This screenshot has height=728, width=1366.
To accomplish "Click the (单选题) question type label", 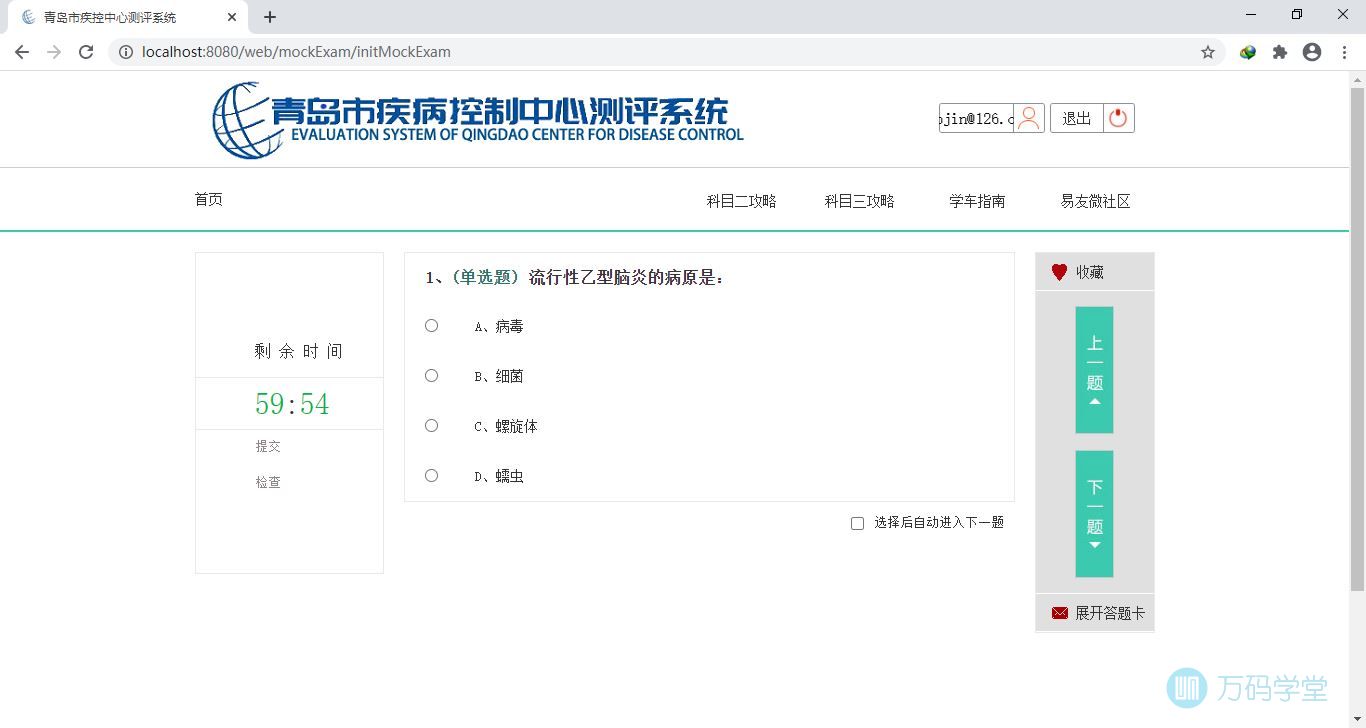I will (x=486, y=278).
